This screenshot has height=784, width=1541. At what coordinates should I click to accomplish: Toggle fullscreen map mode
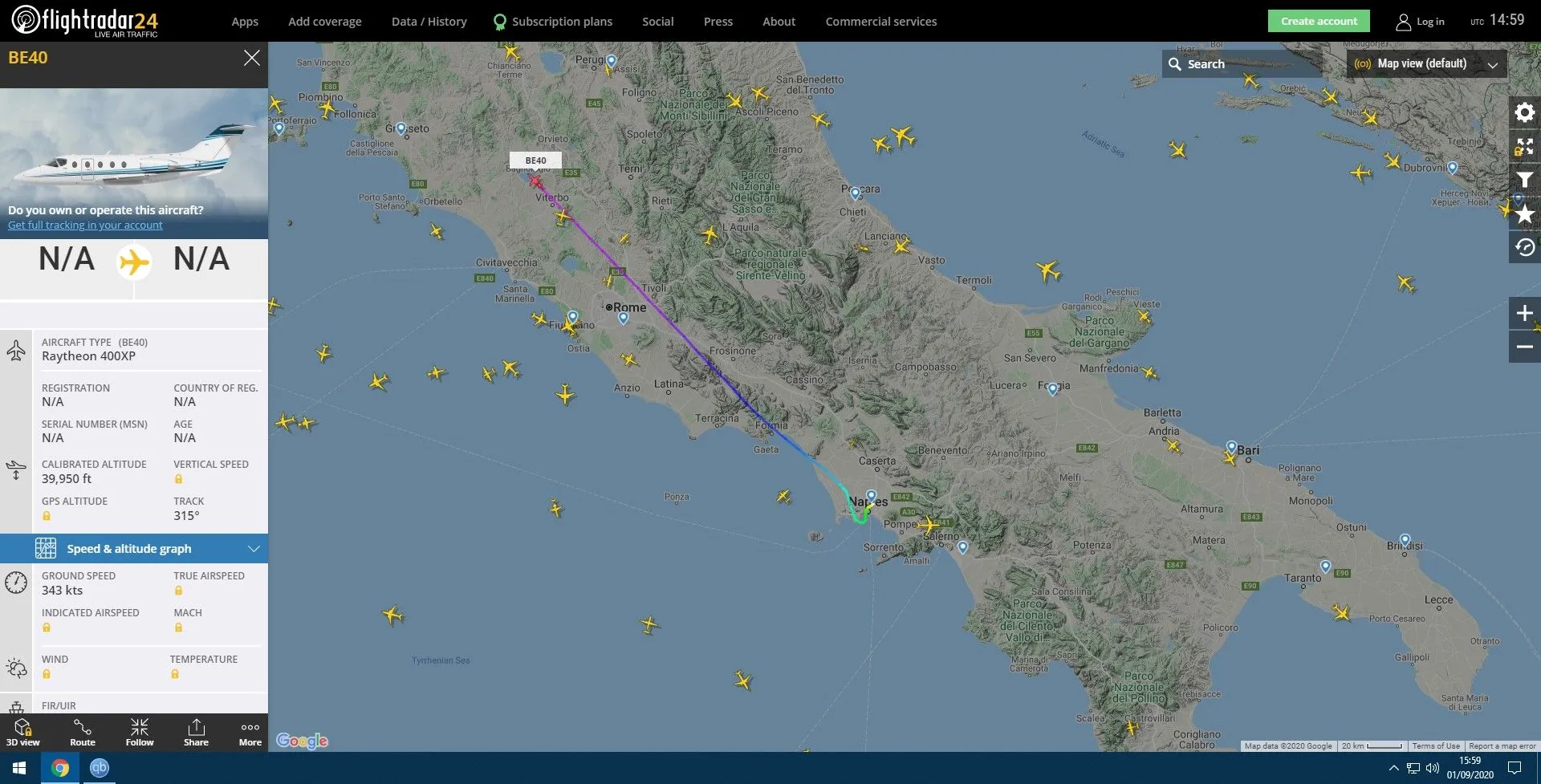[x=1524, y=146]
